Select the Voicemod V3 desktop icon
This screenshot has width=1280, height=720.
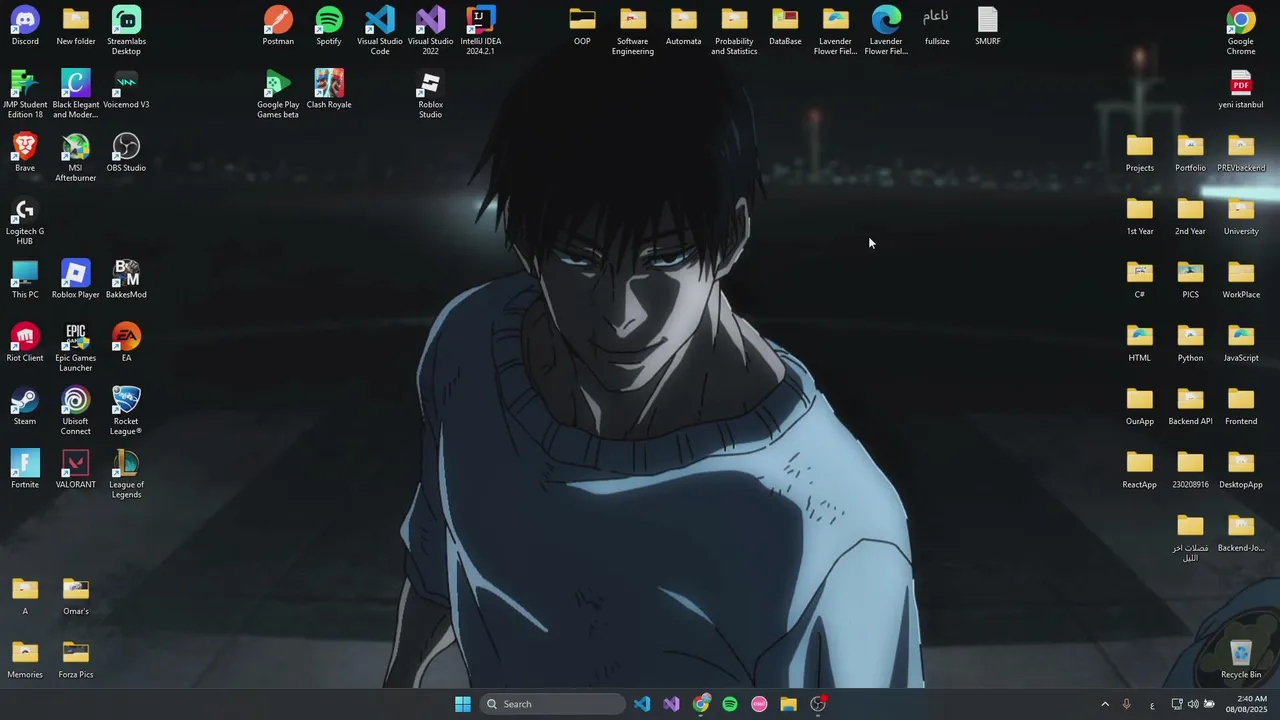coord(126,89)
